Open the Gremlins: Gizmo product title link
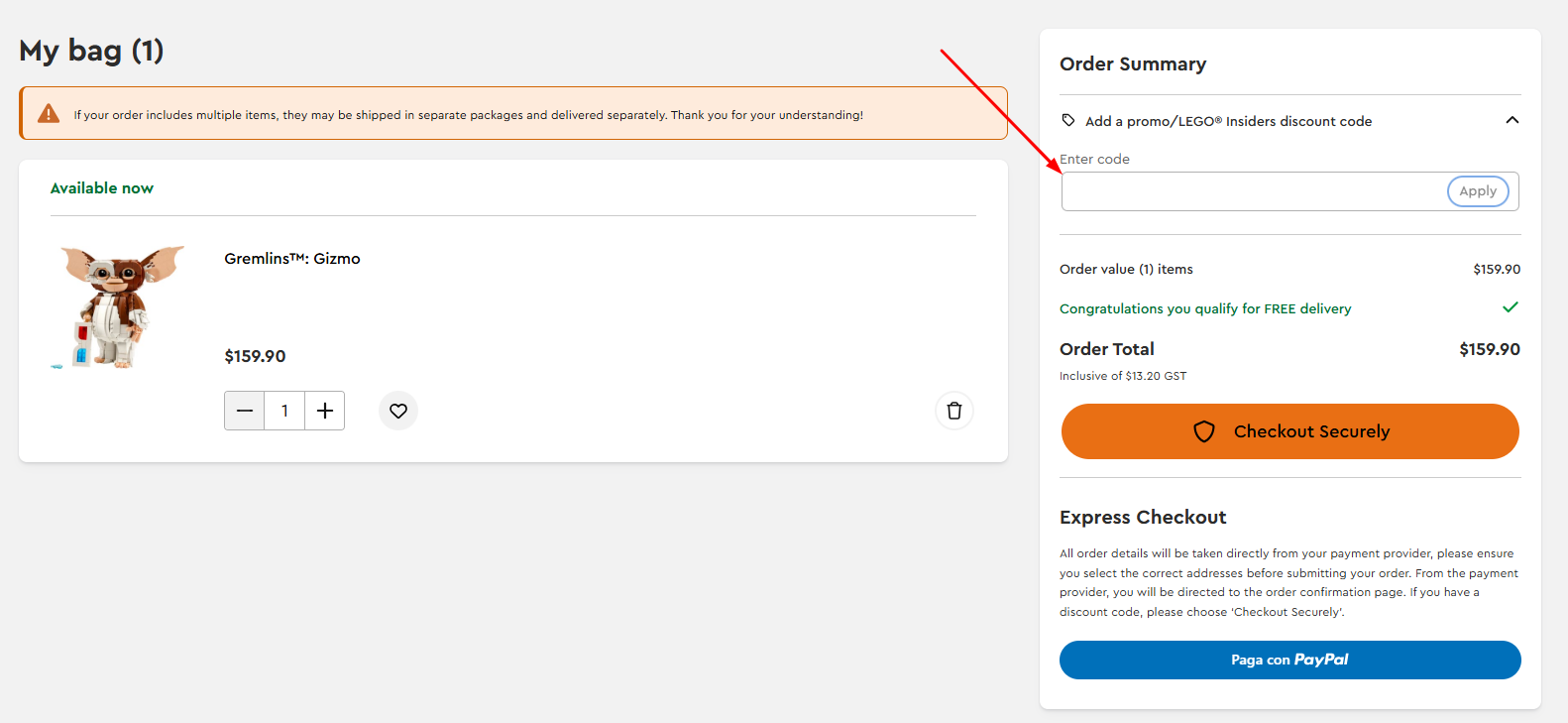The height and width of the screenshot is (723, 1568). tap(292, 259)
